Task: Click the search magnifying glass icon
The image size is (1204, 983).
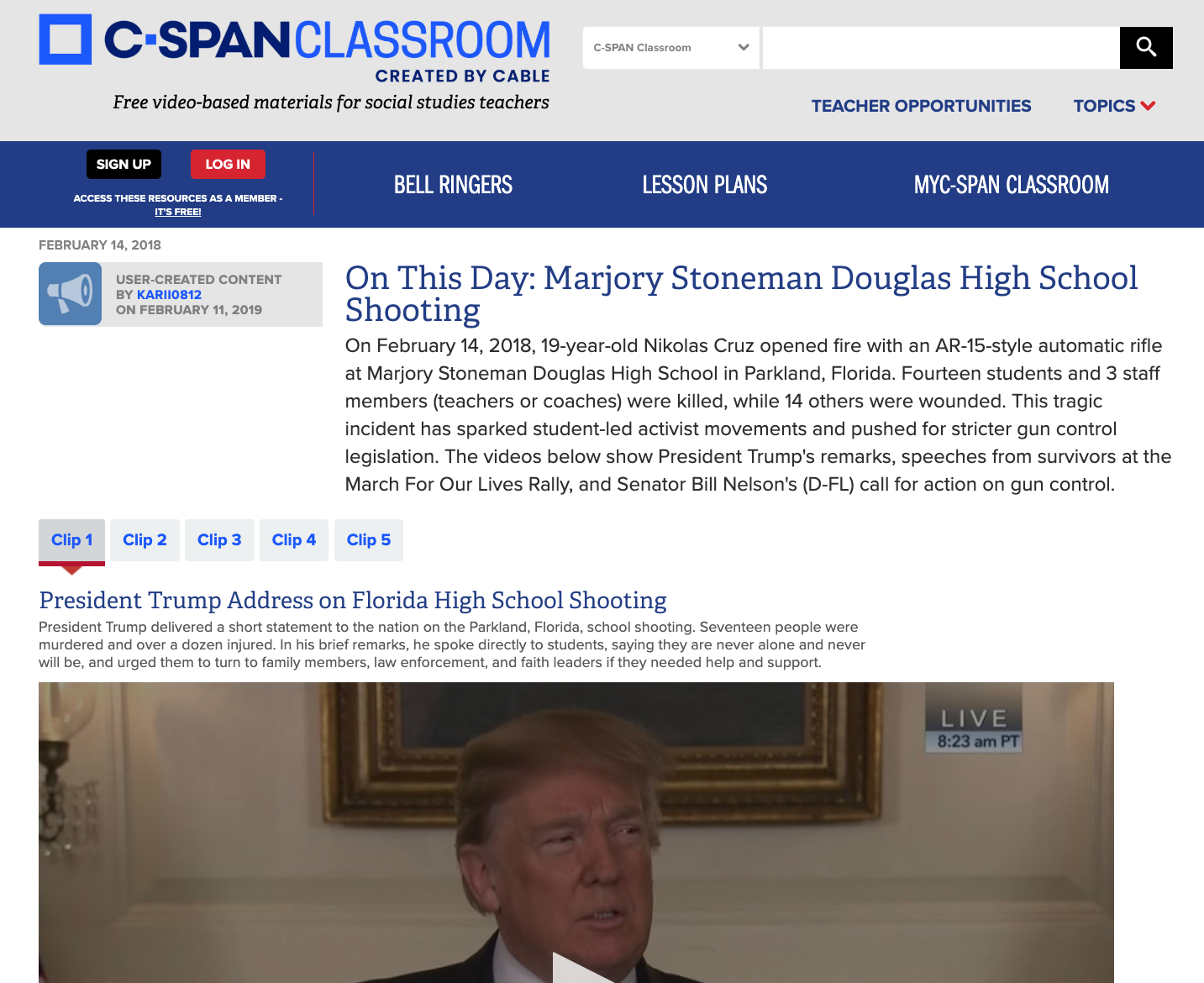Action: click(x=1146, y=48)
